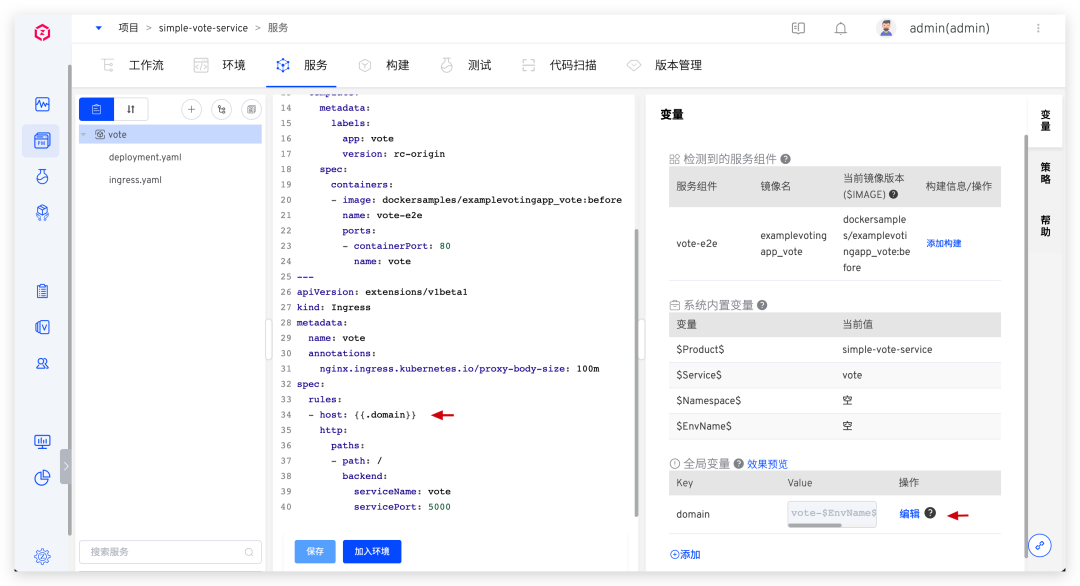Viewport: 1080px width, 586px height.
Task: Open the documentation book icon
Action: coord(798,28)
